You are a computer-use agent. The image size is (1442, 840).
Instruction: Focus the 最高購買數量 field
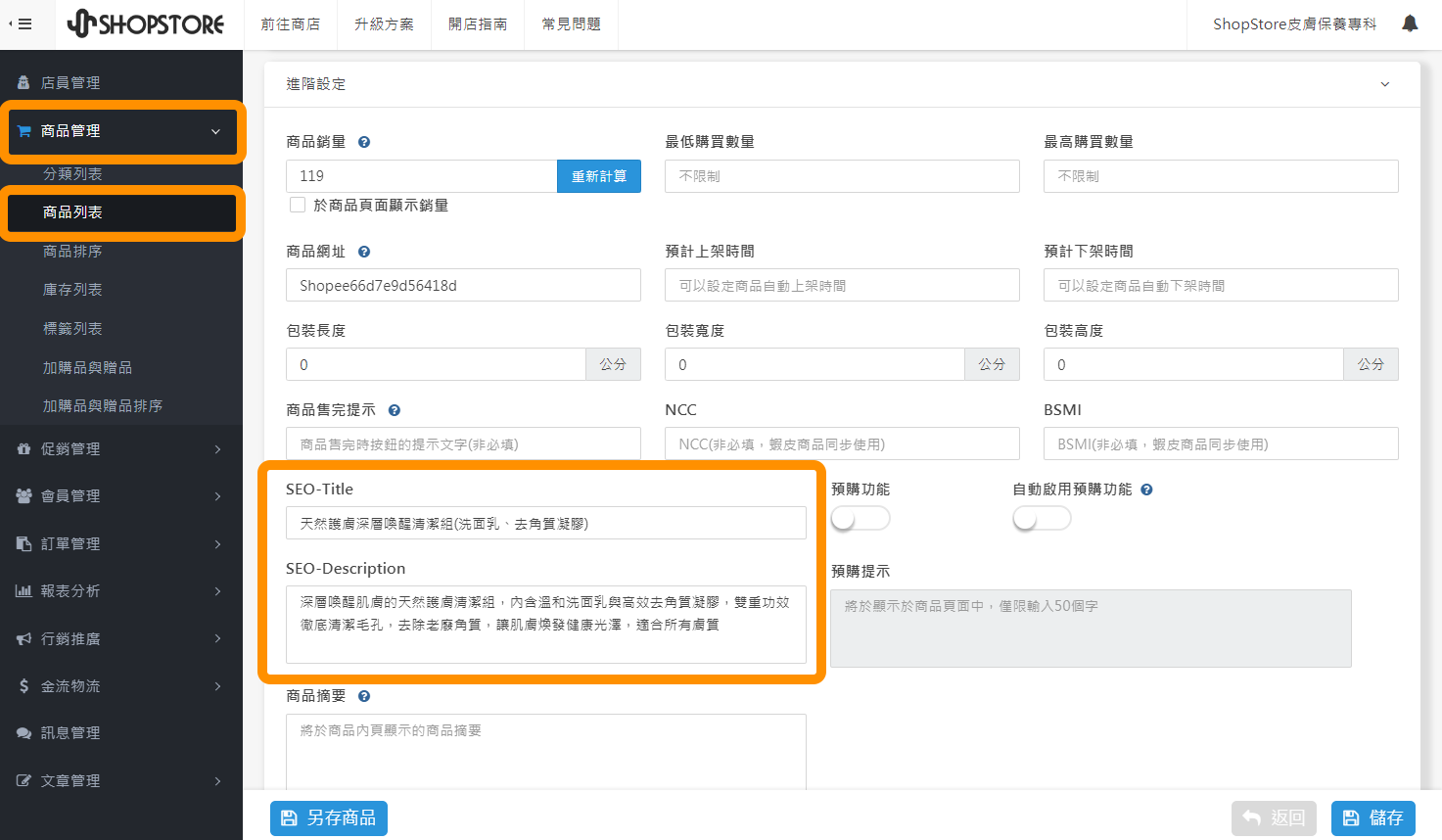1221,176
